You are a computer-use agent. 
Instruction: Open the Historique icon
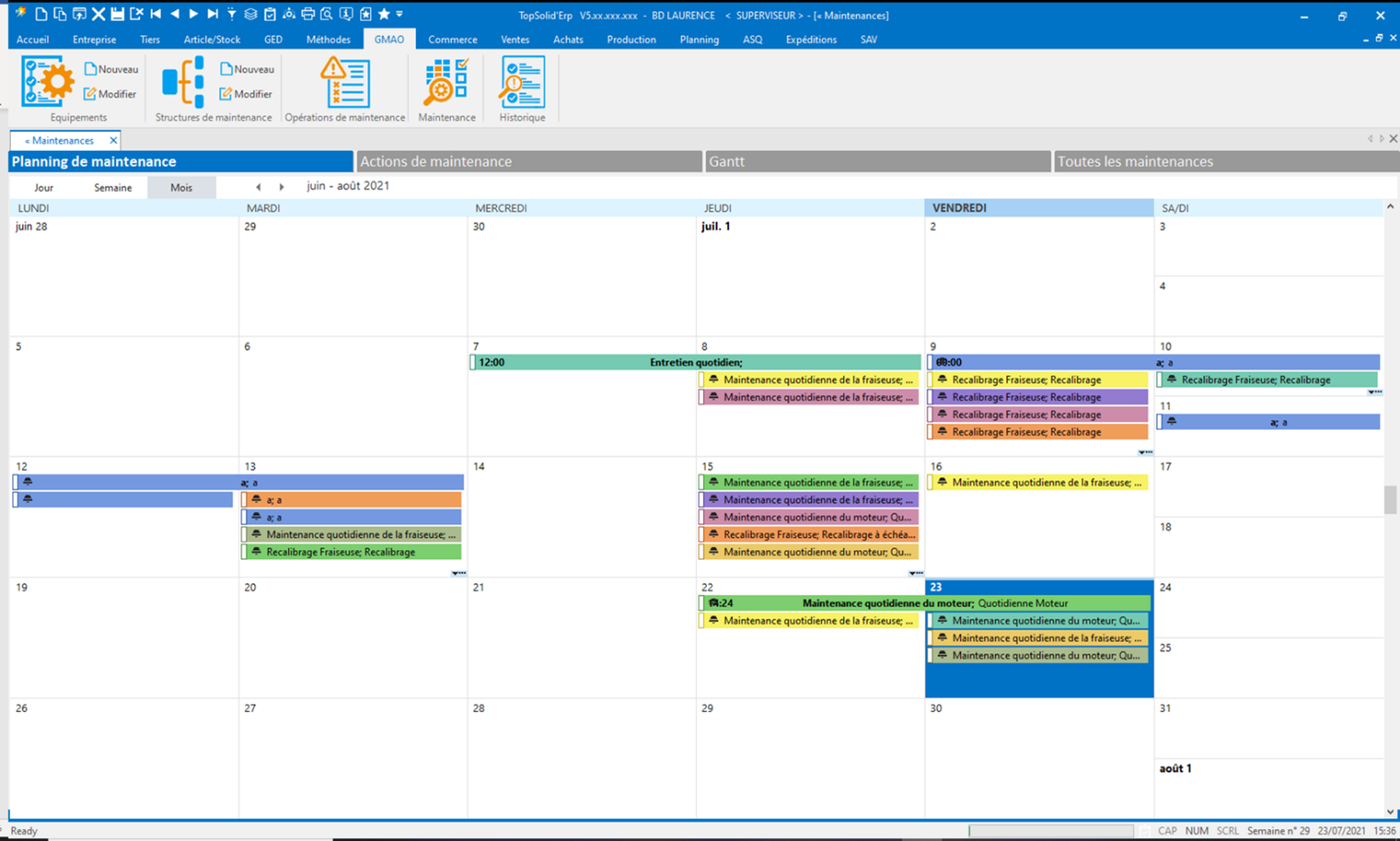522,82
